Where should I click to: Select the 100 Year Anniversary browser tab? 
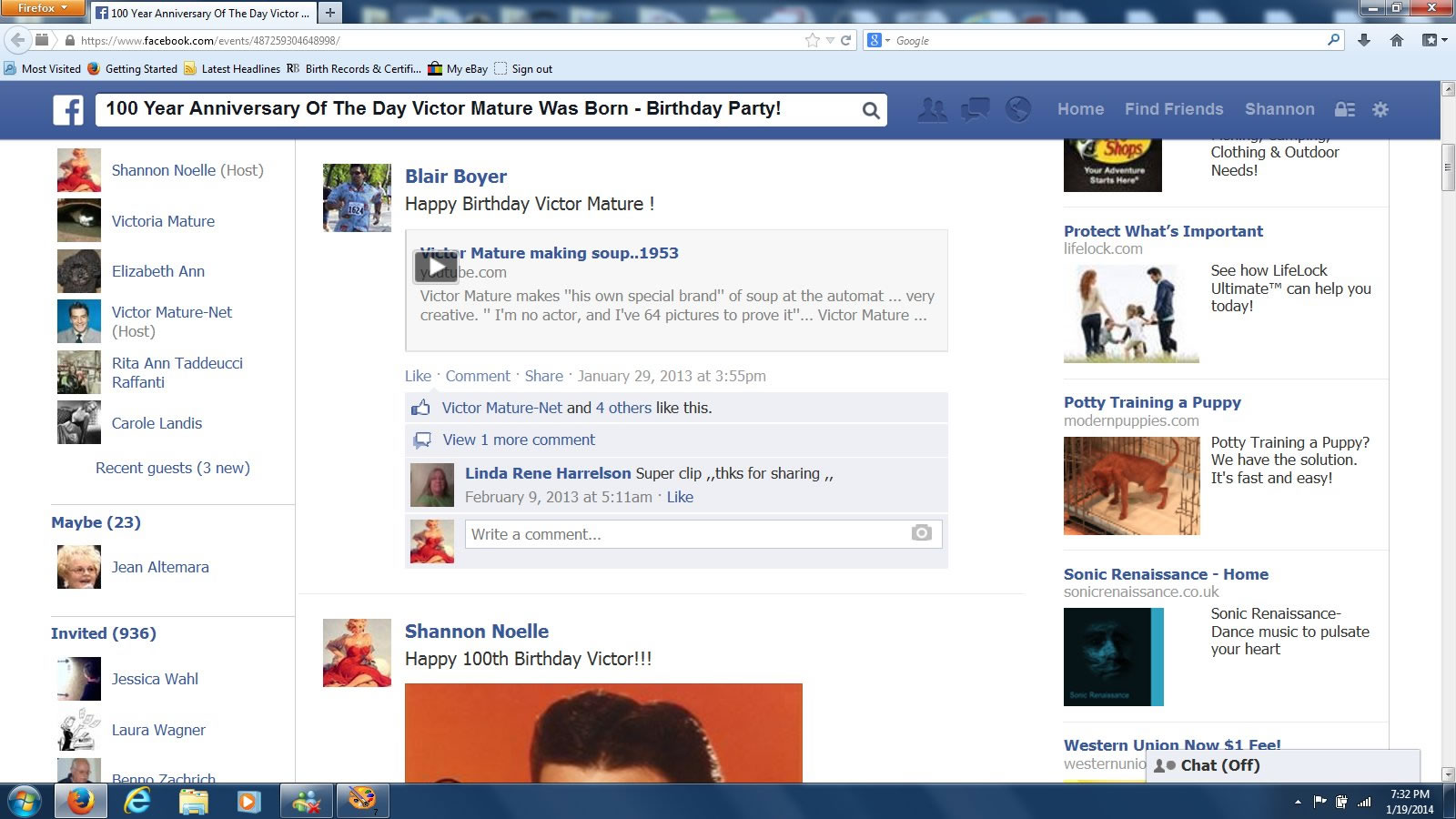[203, 13]
